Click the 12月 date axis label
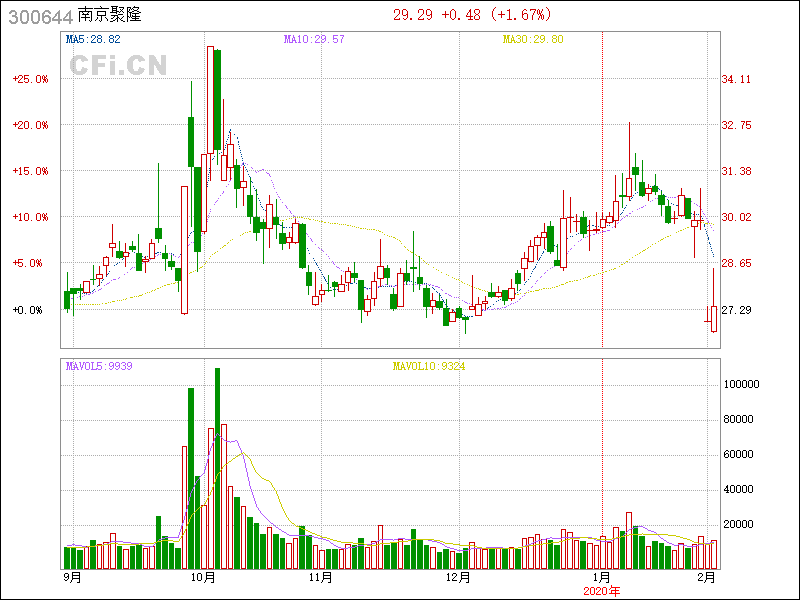 pos(457,578)
